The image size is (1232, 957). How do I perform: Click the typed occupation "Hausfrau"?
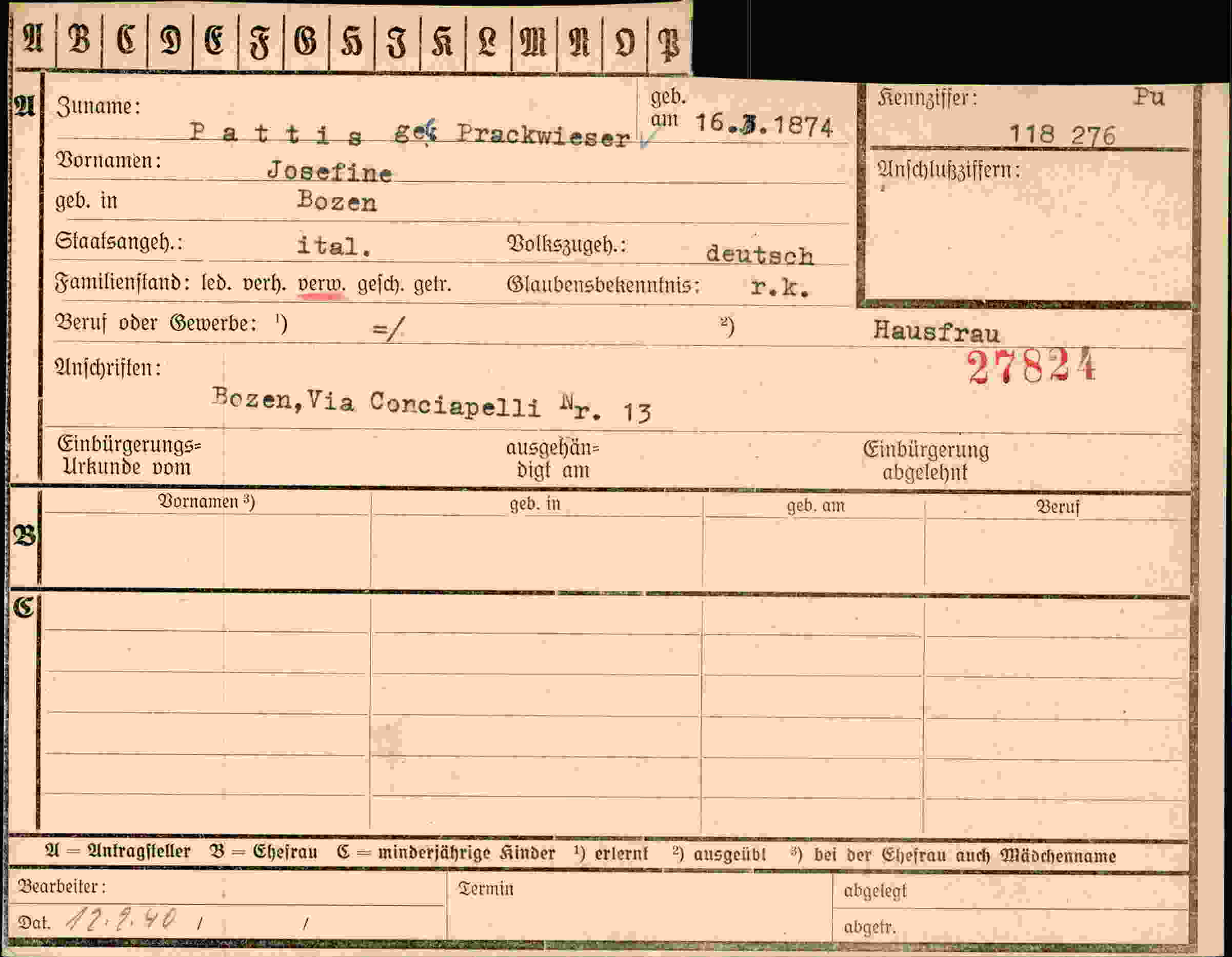pyautogui.click(x=937, y=331)
